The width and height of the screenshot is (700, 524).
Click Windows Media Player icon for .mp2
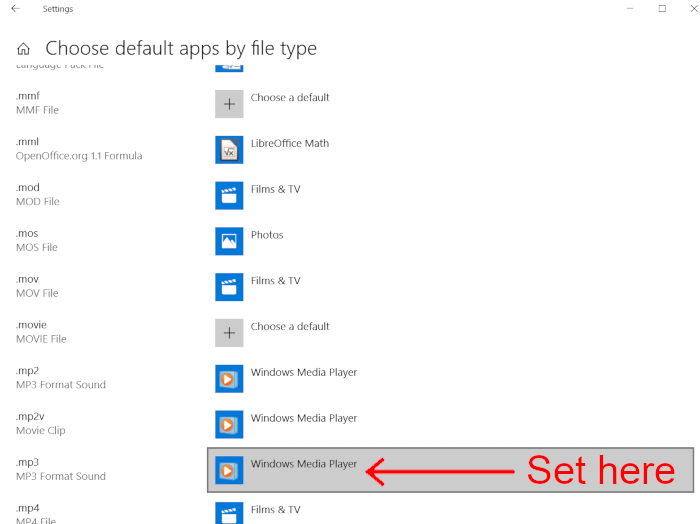pos(229,379)
